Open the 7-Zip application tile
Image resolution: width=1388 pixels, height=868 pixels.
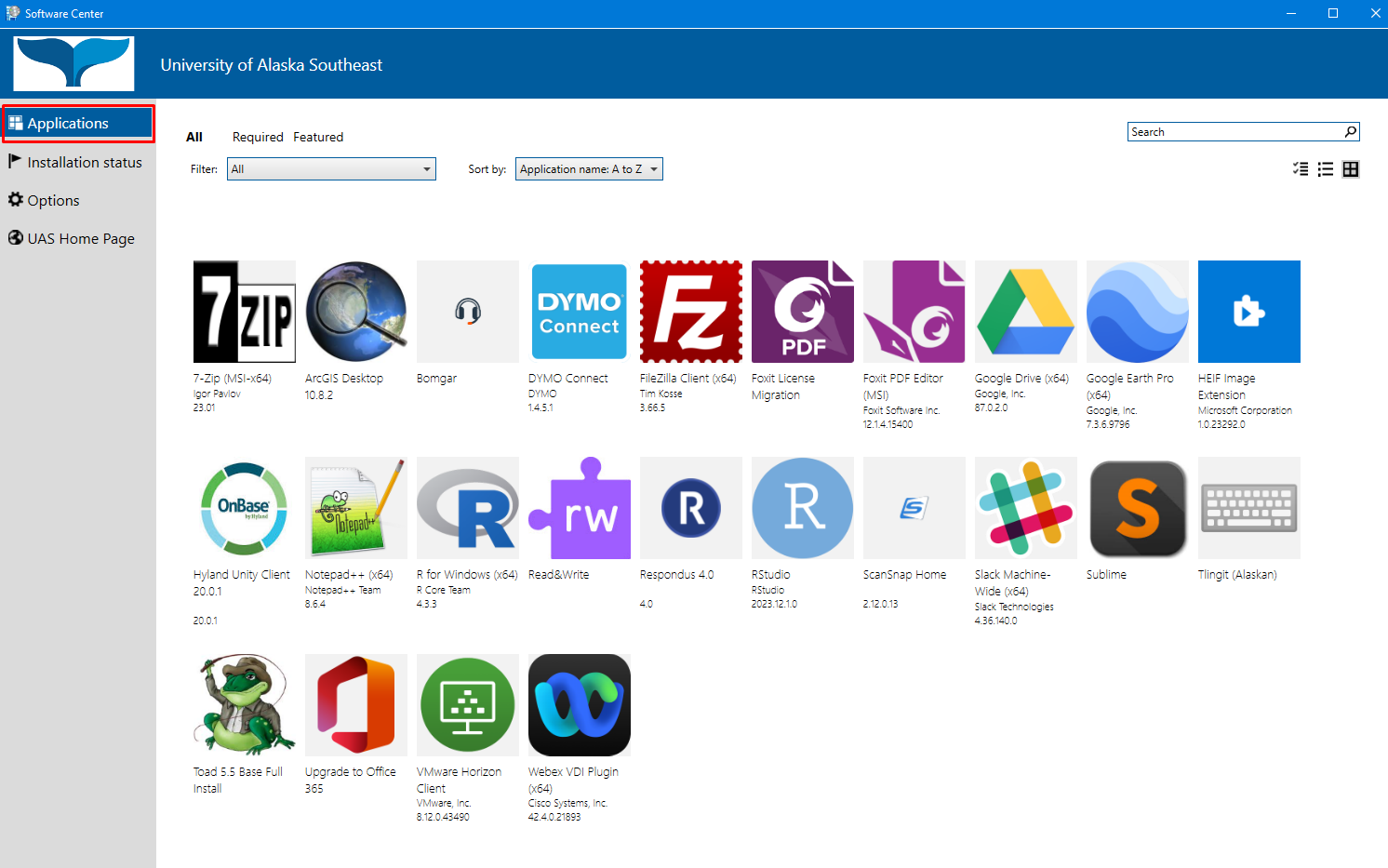click(x=244, y=312)
